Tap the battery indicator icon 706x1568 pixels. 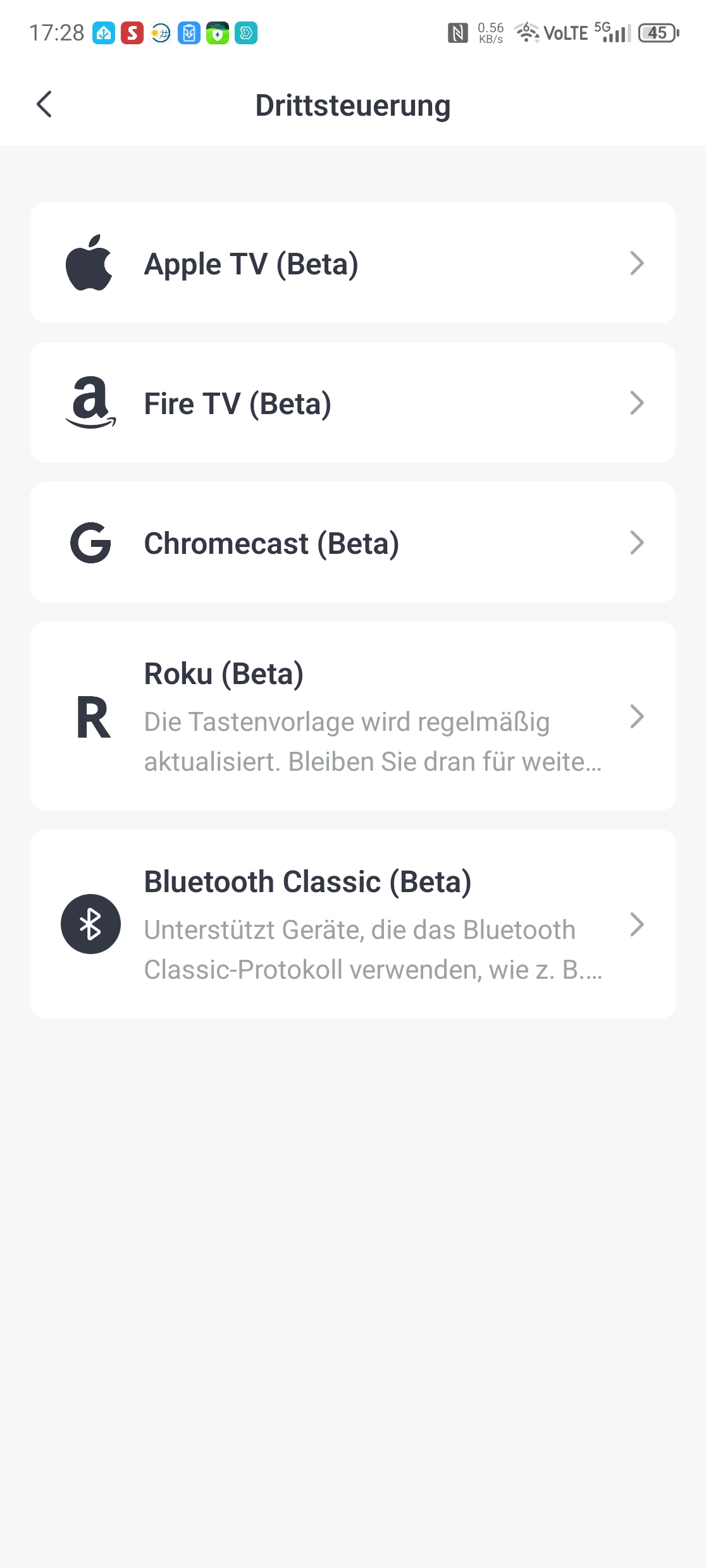[659, 33]
